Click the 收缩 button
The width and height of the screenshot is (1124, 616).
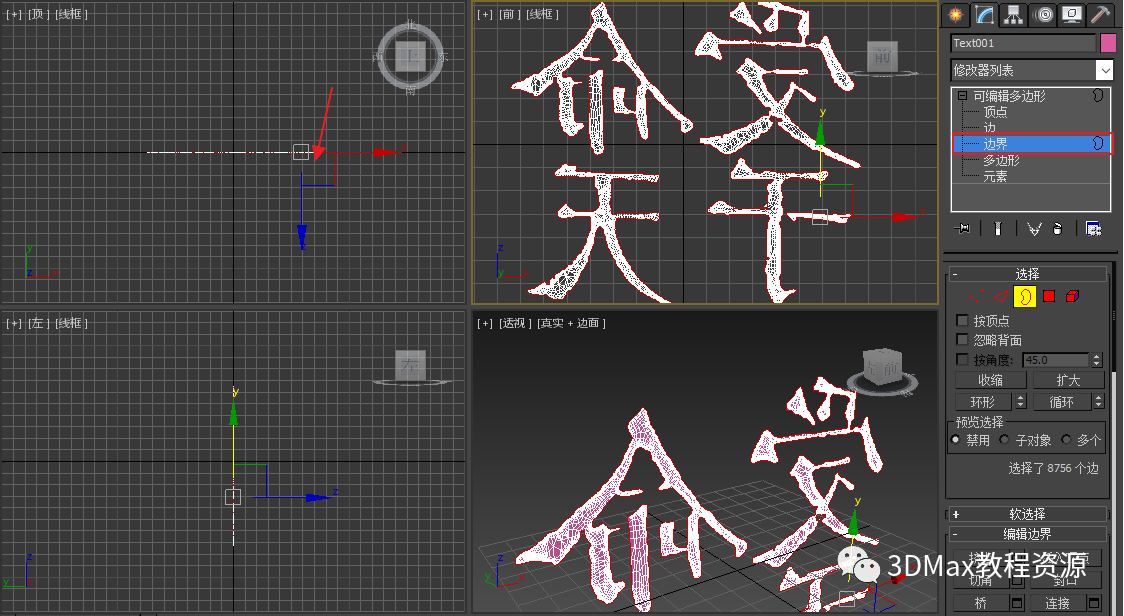pos(991,379)
